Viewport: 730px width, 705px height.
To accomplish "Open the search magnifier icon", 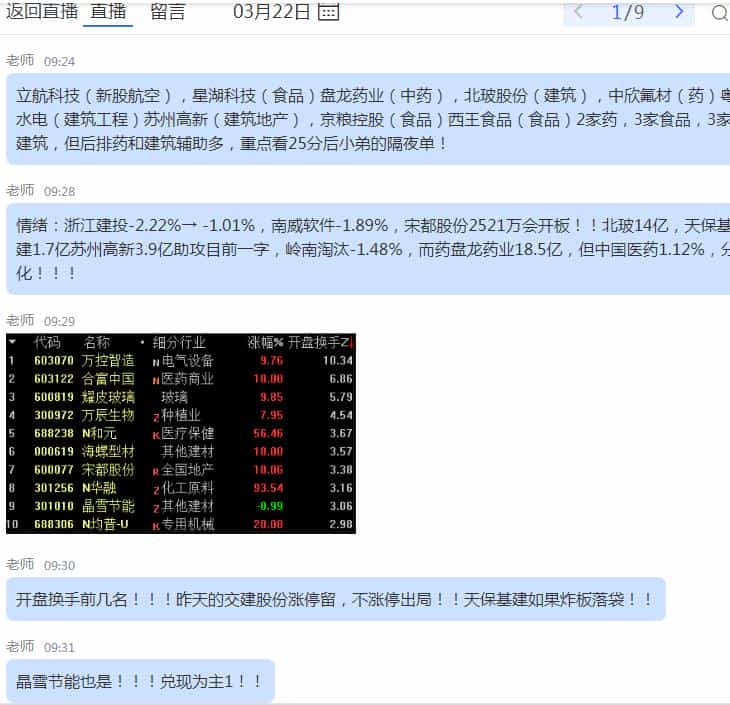I will (x=720, y=13).
